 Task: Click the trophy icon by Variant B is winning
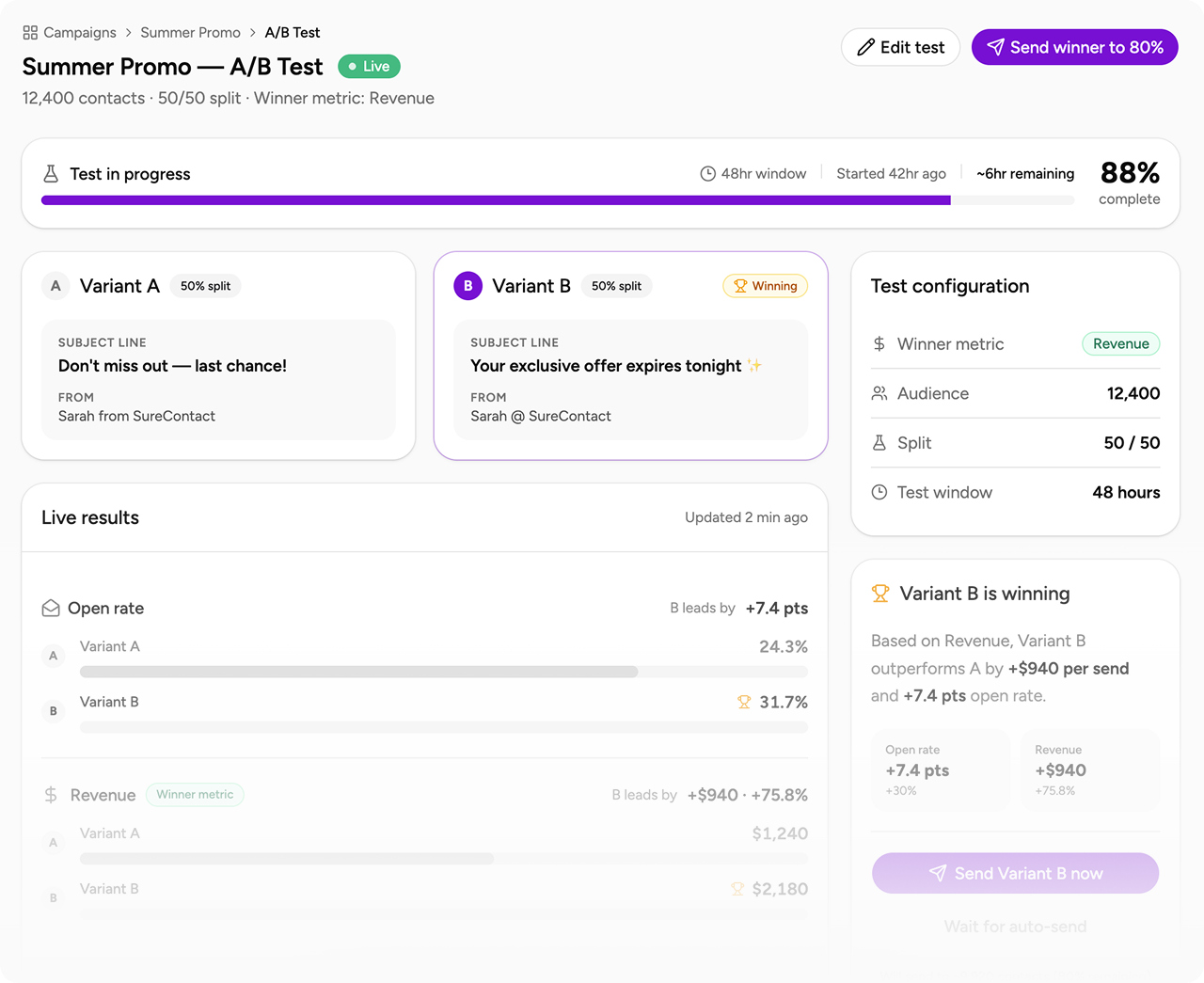(x=880, y=594)
